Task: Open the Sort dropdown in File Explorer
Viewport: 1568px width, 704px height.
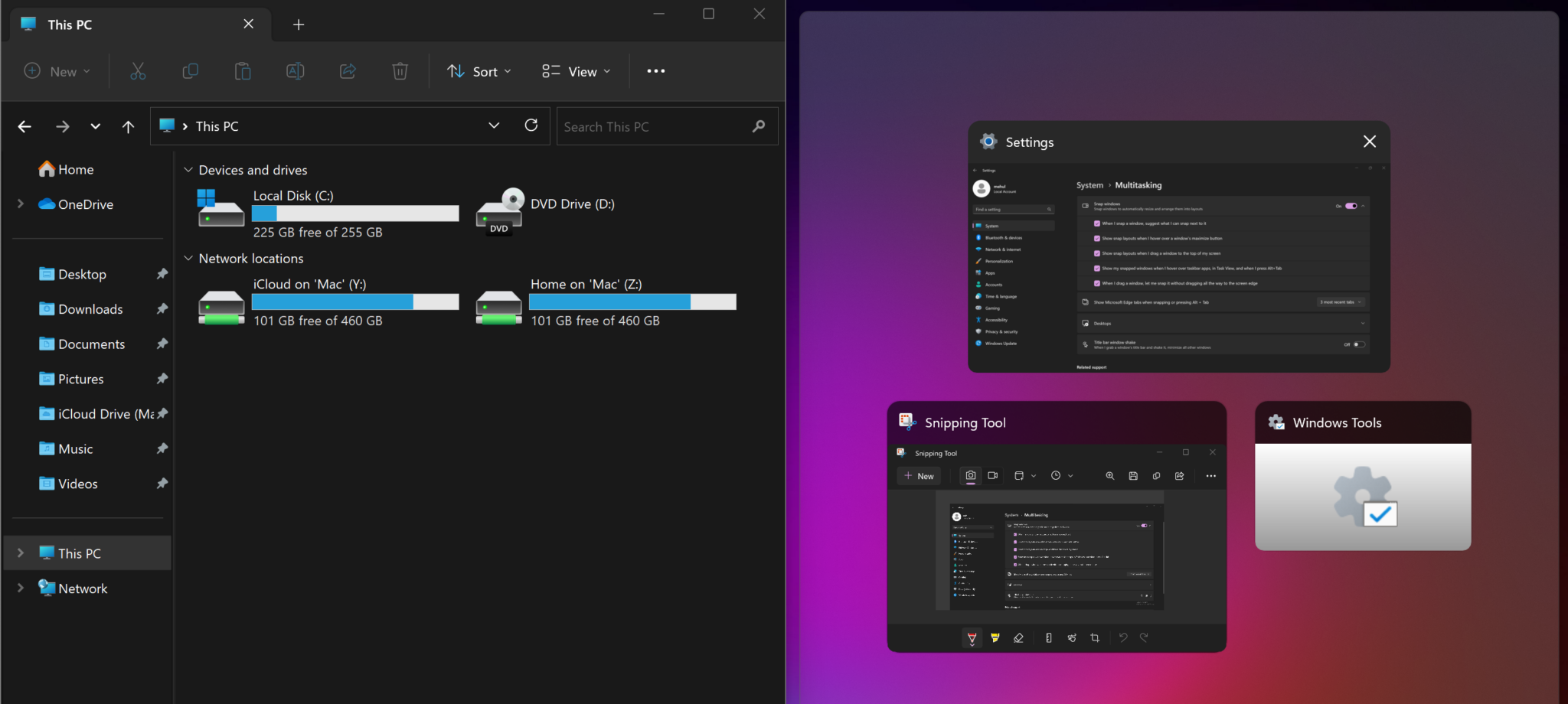Action: (478, 71)
